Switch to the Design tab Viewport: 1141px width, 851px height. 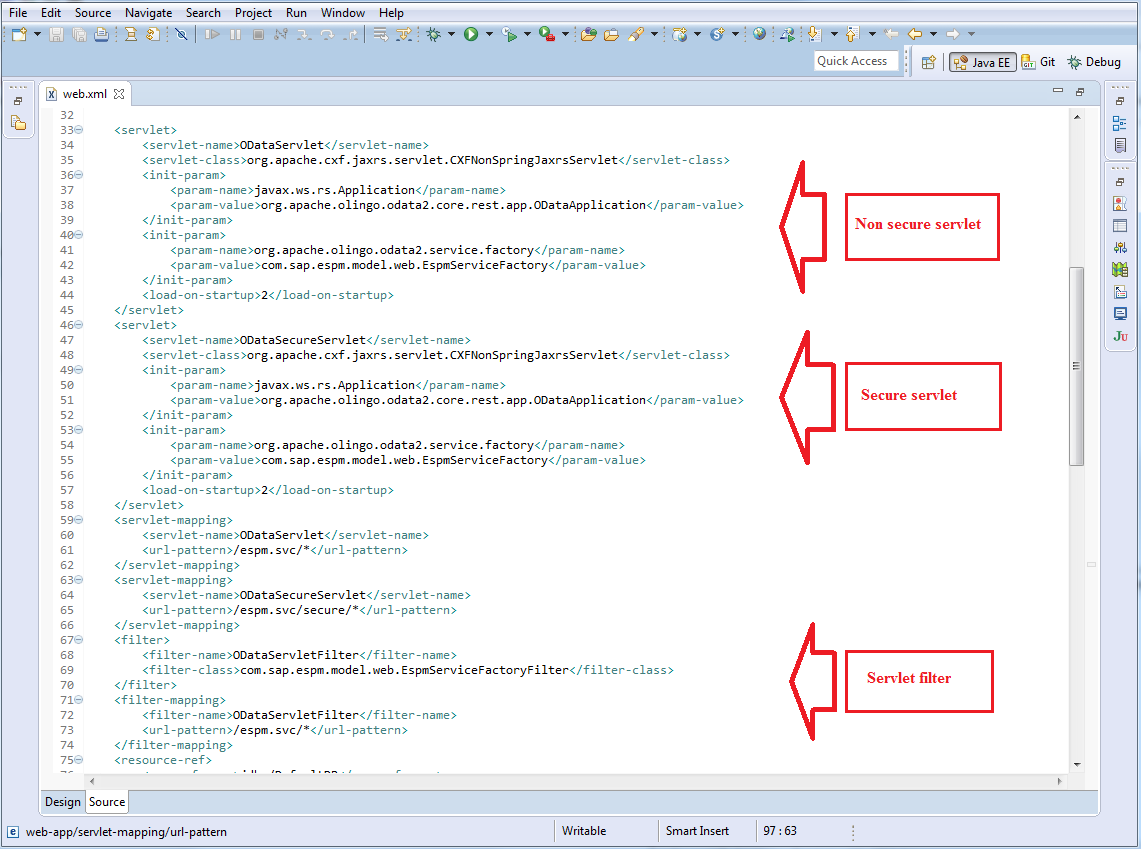tap(63, 802)
